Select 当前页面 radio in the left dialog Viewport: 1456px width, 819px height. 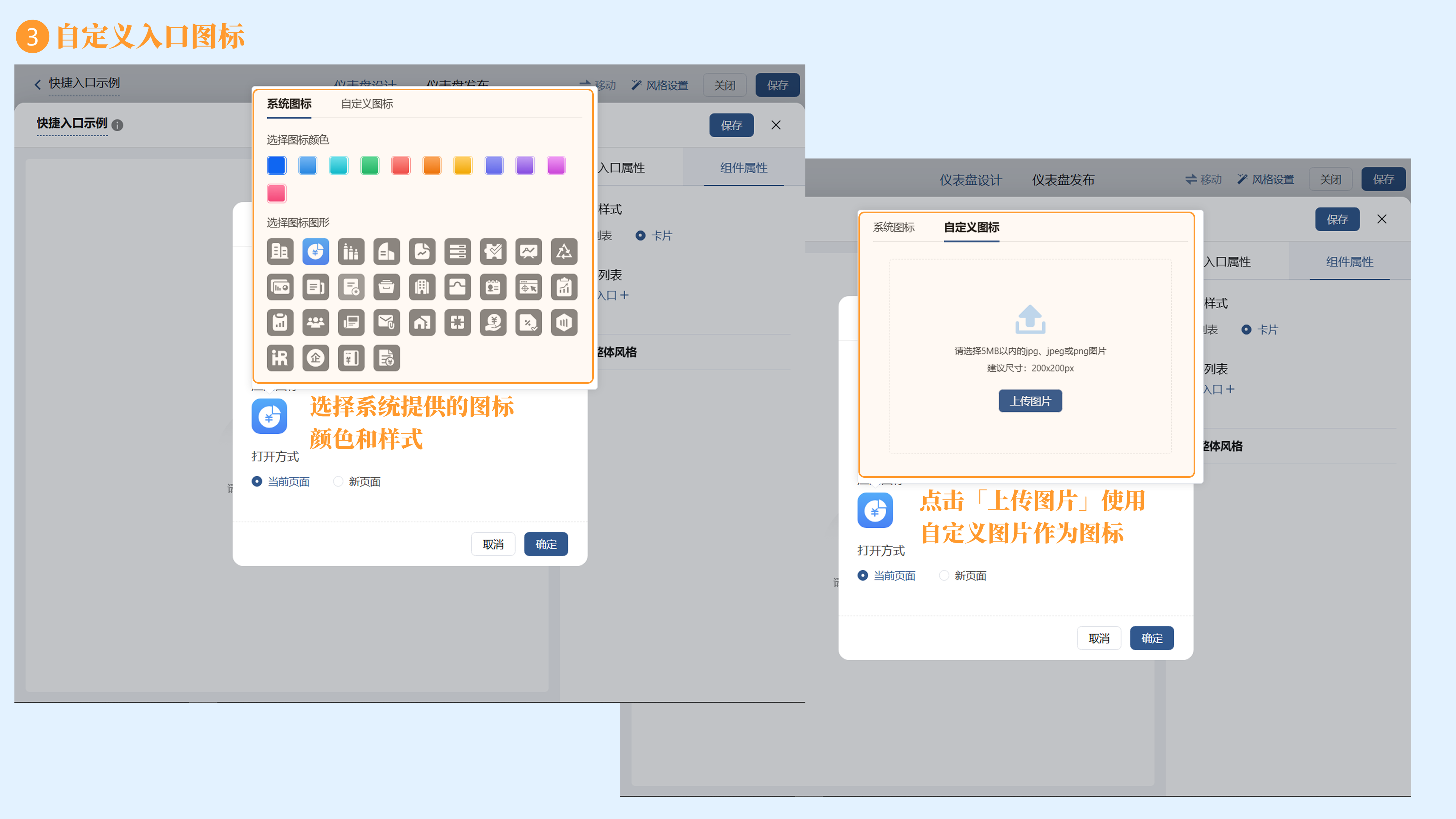pos(257,482)
